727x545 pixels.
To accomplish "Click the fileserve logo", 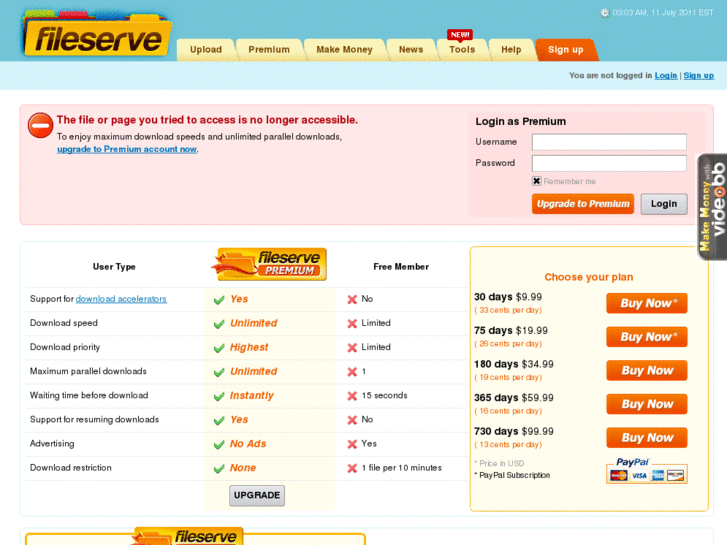I will tap(97, 35).
